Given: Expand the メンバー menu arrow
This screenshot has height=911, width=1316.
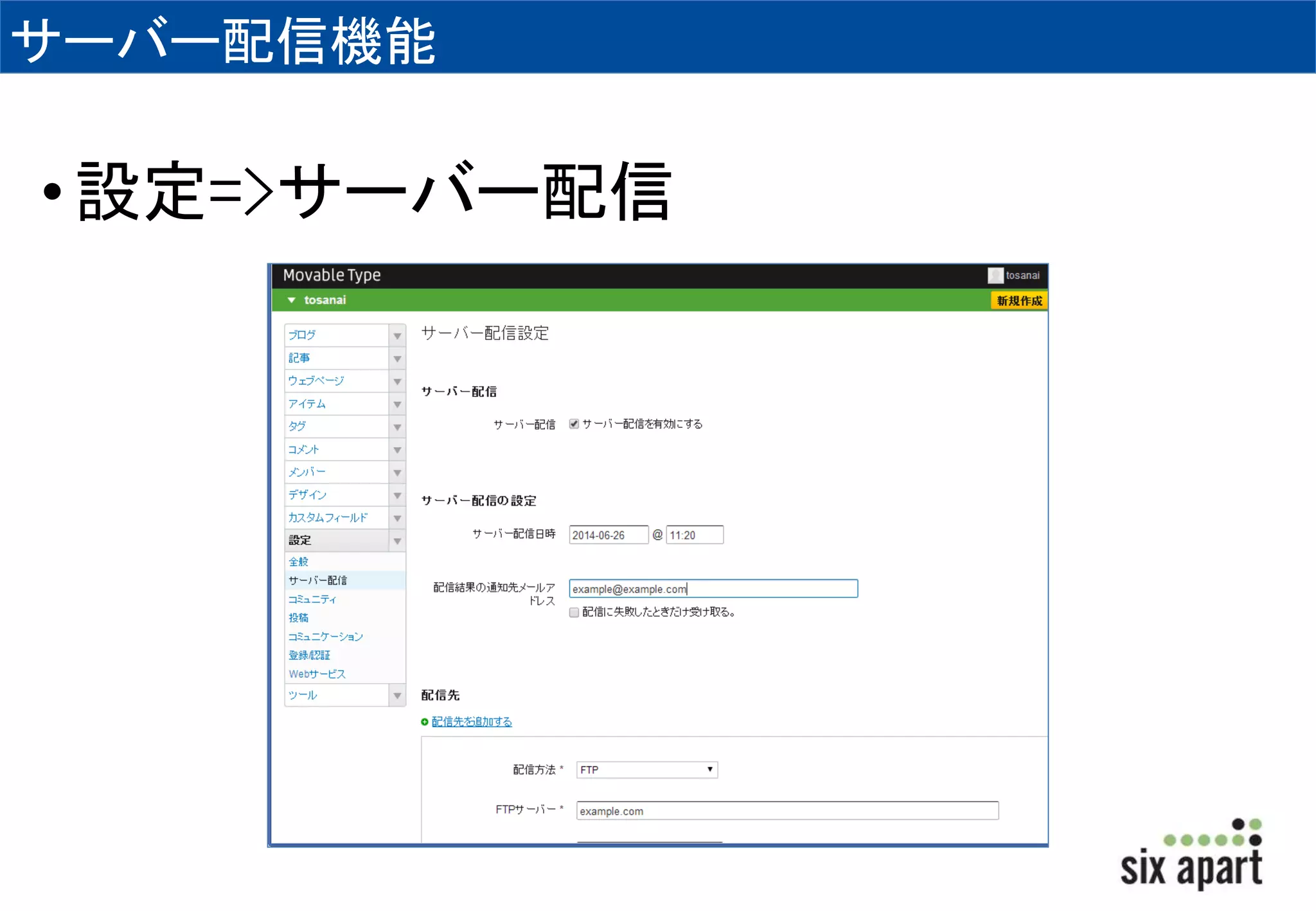Looking at the screenshot, I should (x=397, y=472).
